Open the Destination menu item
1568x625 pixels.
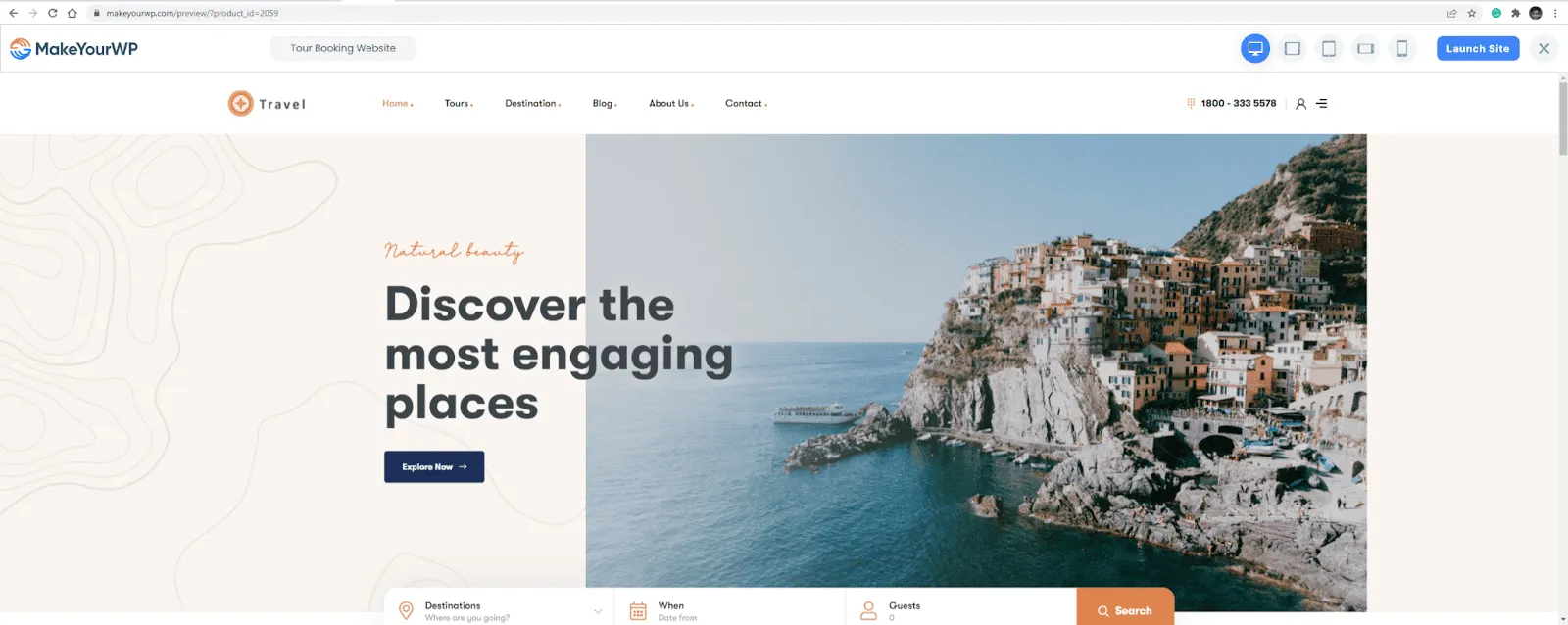(x=533, y=103)
